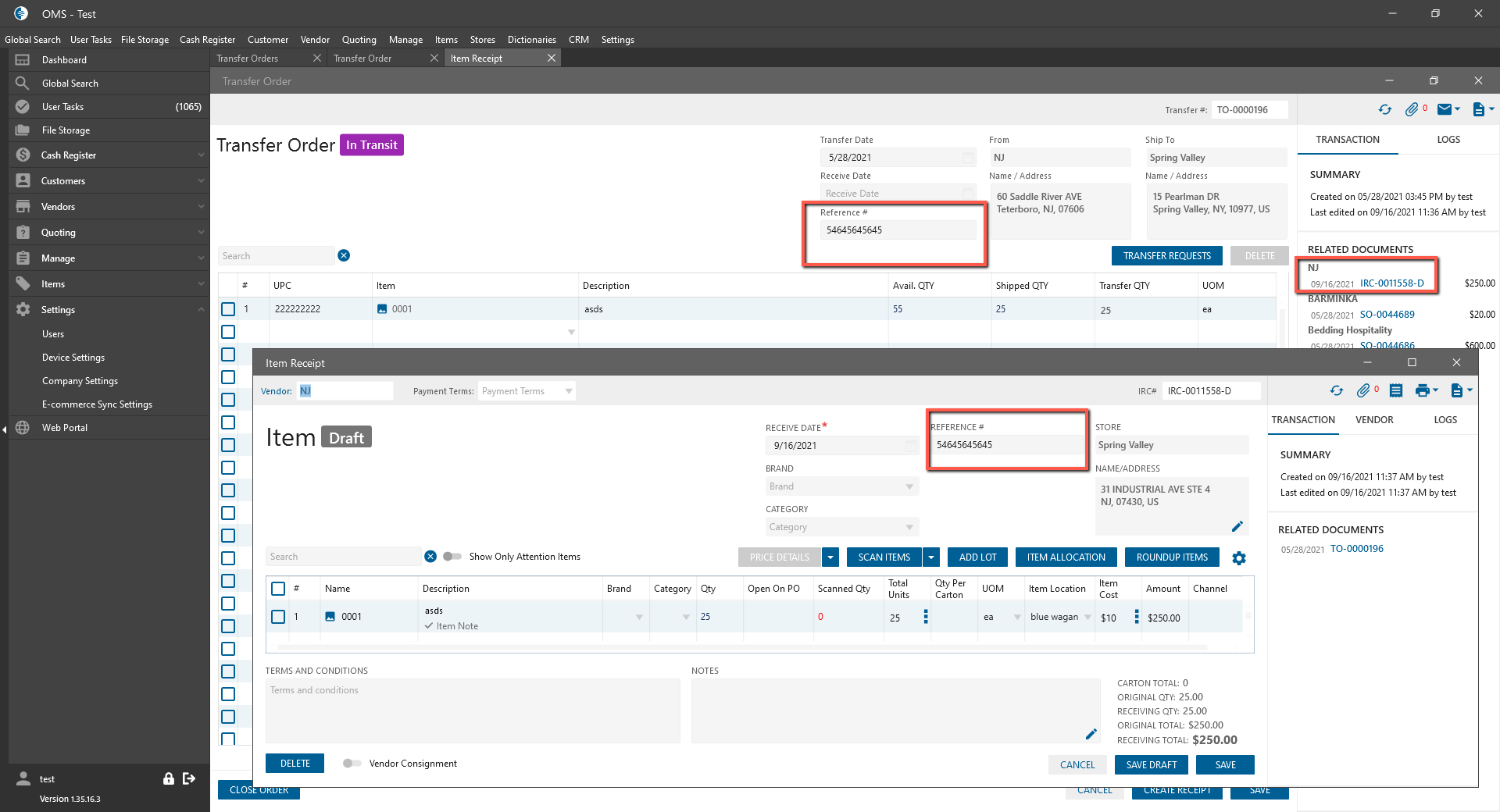The width and height of the screenshot is (1500, 812).
Task: Click the Reference # field in Item Receipt
Action: [1007, 445]
